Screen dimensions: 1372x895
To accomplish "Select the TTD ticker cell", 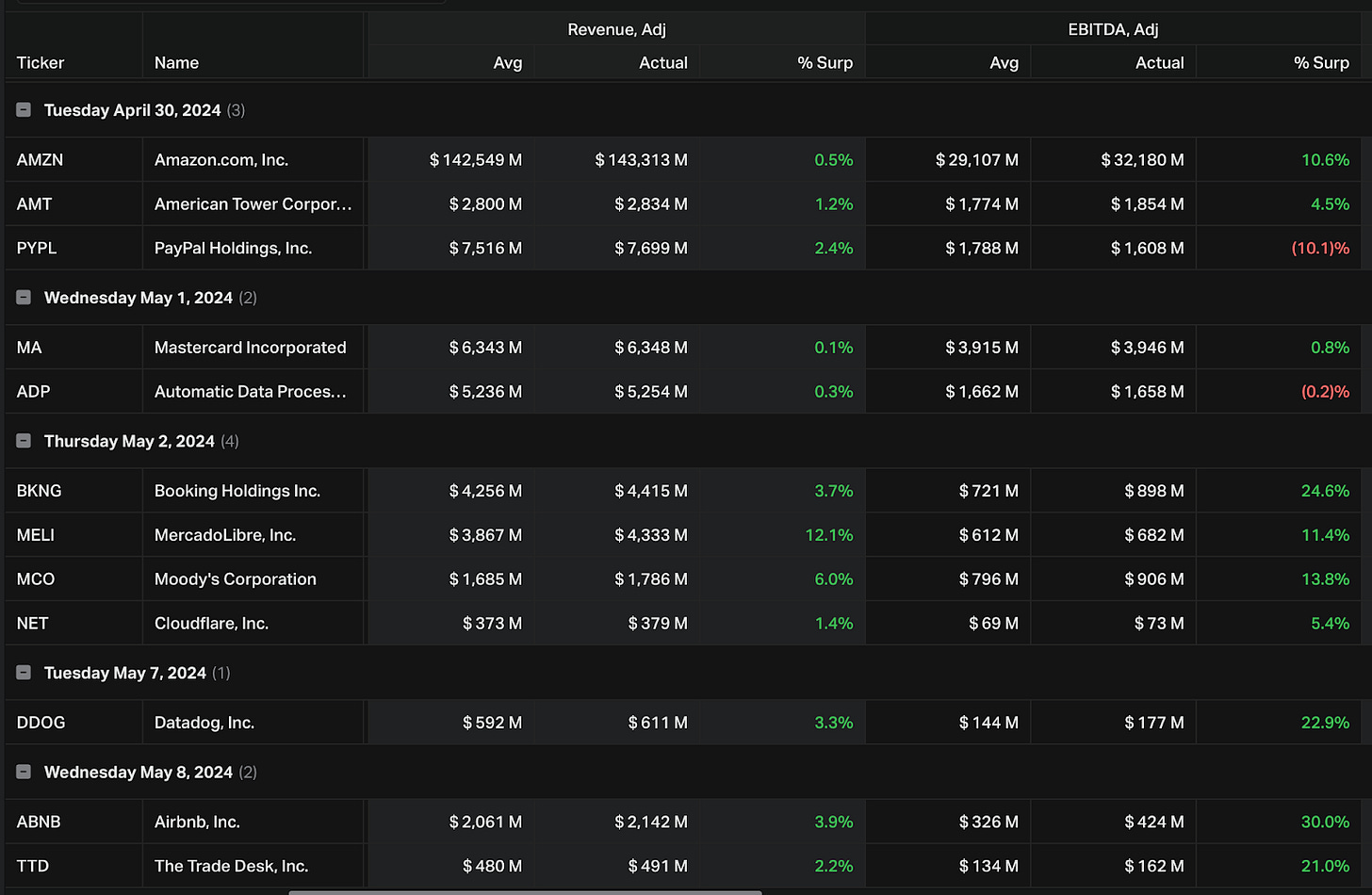I will coord(73,866).
